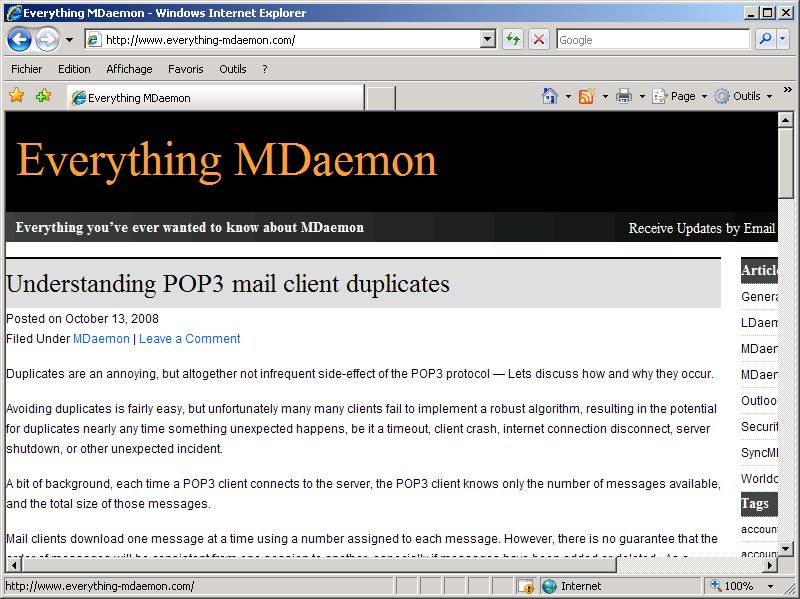Screen dimensions: 800x599
Task: Expand the RSS feeds dropdown arrow
Action: (x=605, y=96)
